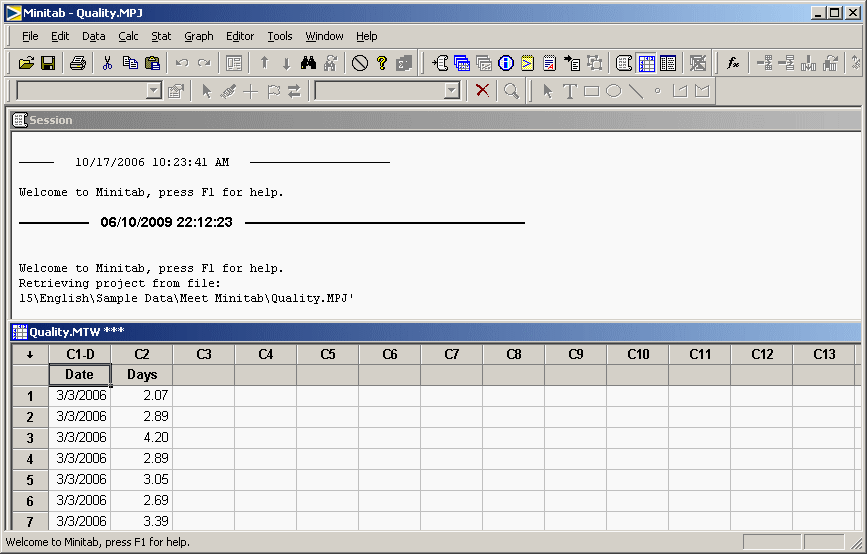Click the Undo arrow icon

coord(182,63)
